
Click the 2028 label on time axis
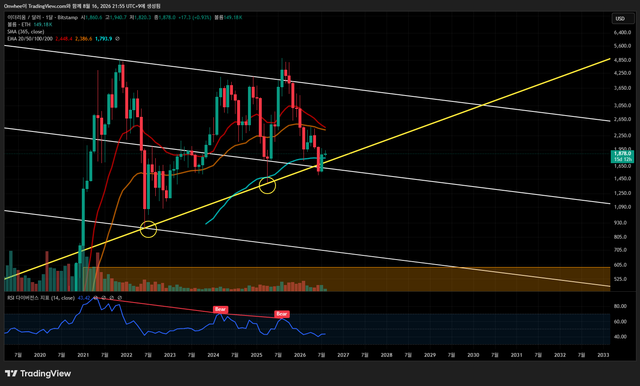(x=386, y=355)
